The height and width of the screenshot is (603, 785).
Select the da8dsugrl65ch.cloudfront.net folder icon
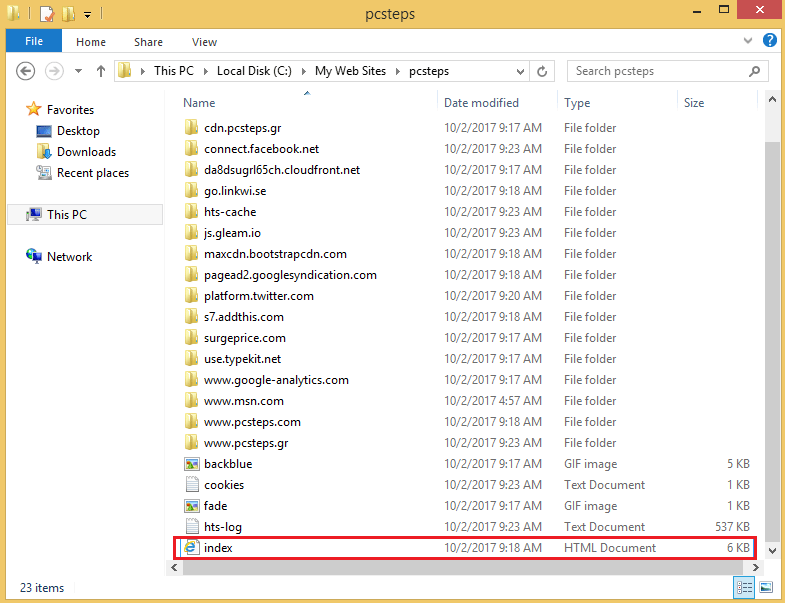click(x=191, y=170)
